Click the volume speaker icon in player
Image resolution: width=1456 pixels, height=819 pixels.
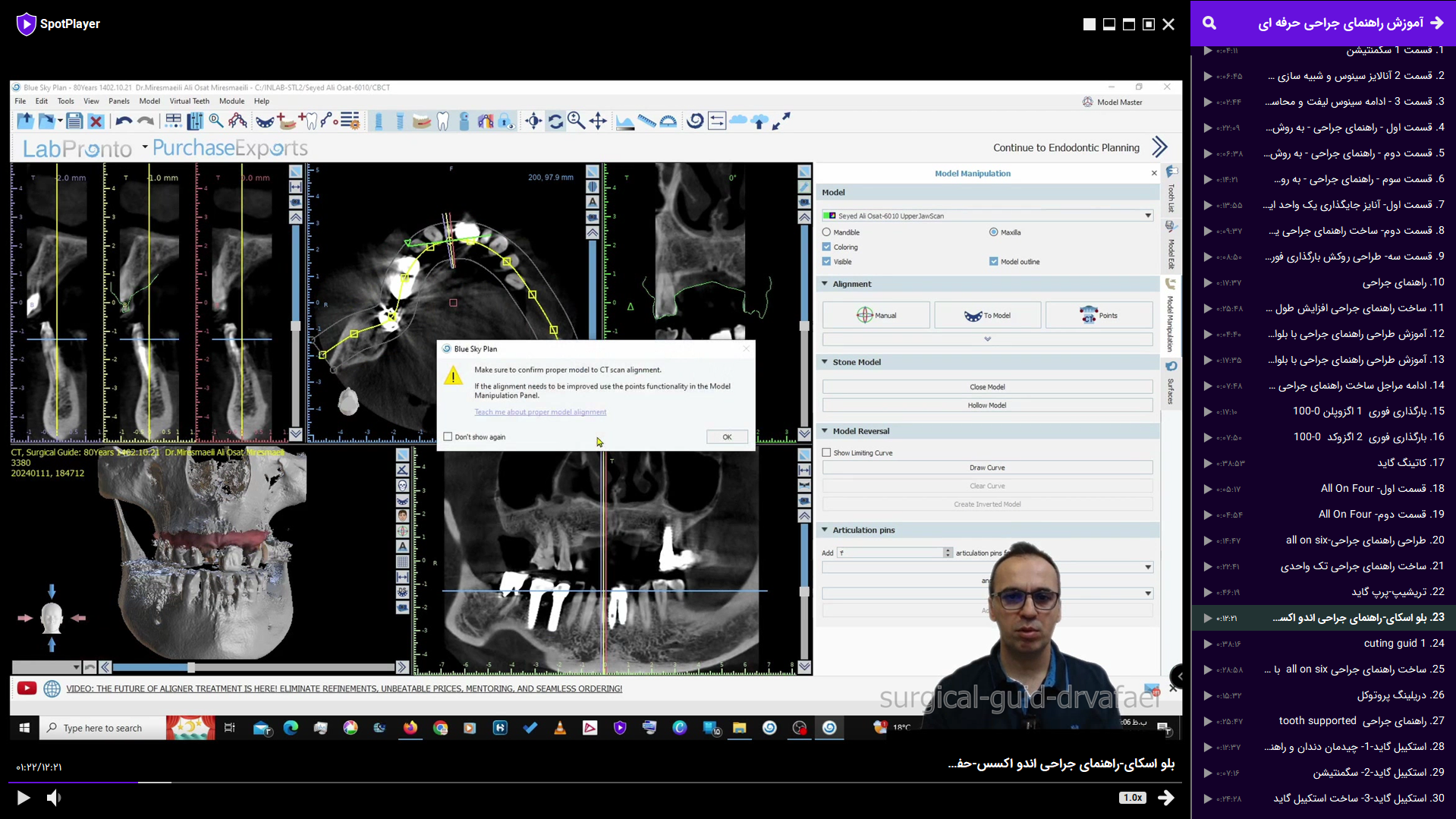pos(54,798)
